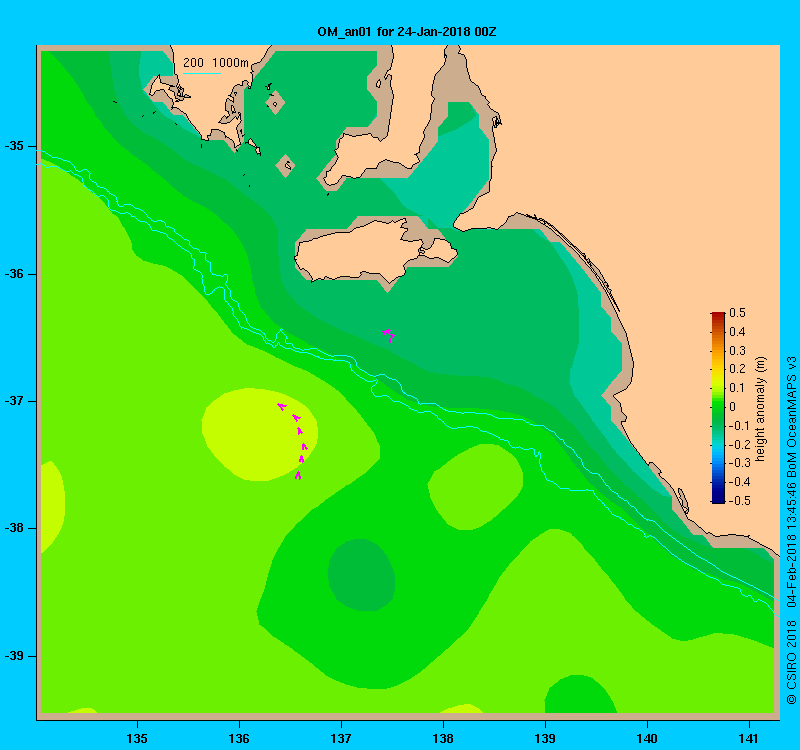Click the topmost magenta marker in the yellow eddy
This screenshot has width=800, height=750.
(282, 406)
